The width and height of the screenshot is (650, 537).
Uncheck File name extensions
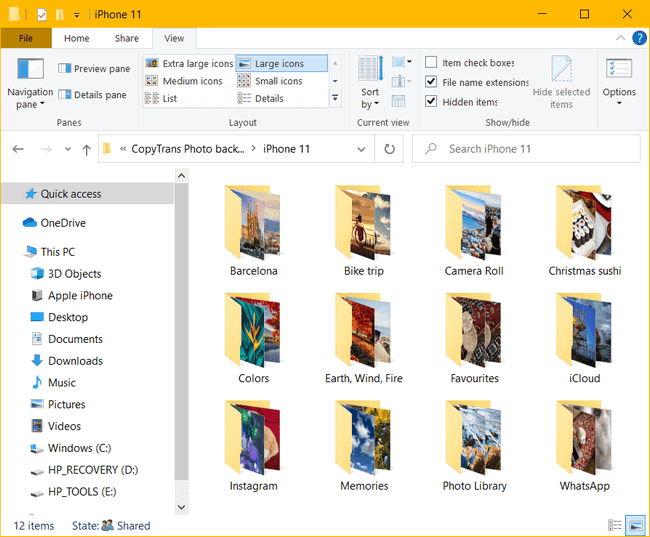pyautogui.click(x=477, y=82)
